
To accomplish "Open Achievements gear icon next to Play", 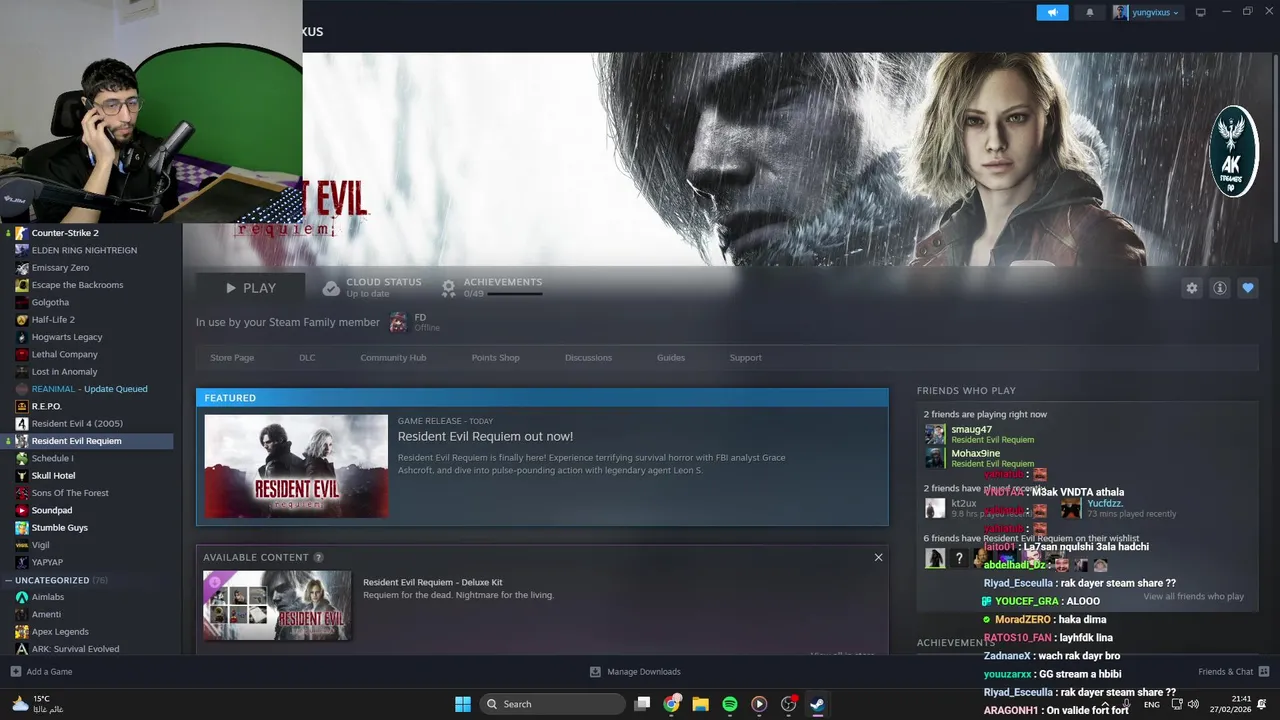I will pos(449,288).
